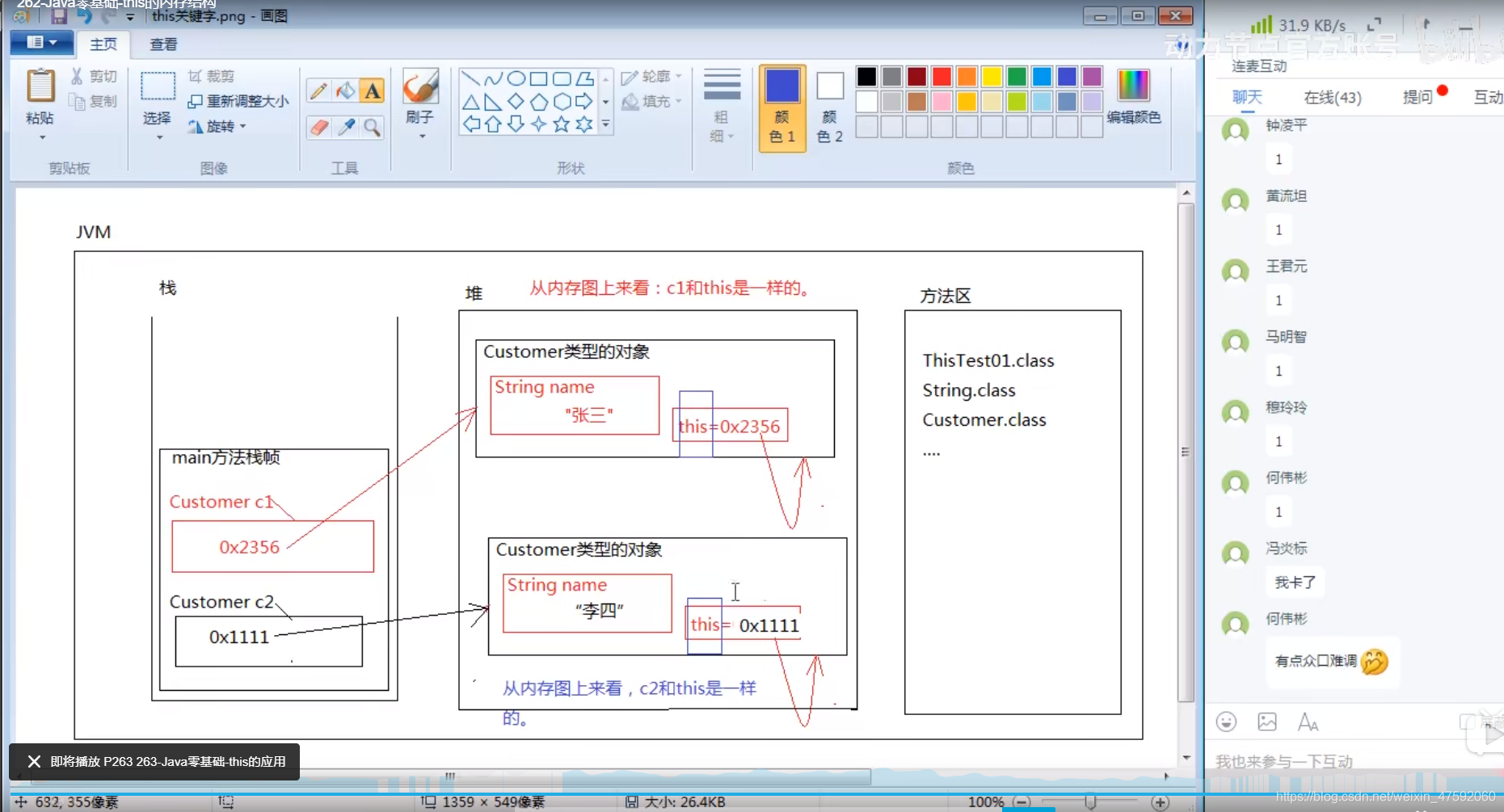Screen dimensions: 1504x812
Task: Open the Select dropdown arrow
Action: point(159,137)
